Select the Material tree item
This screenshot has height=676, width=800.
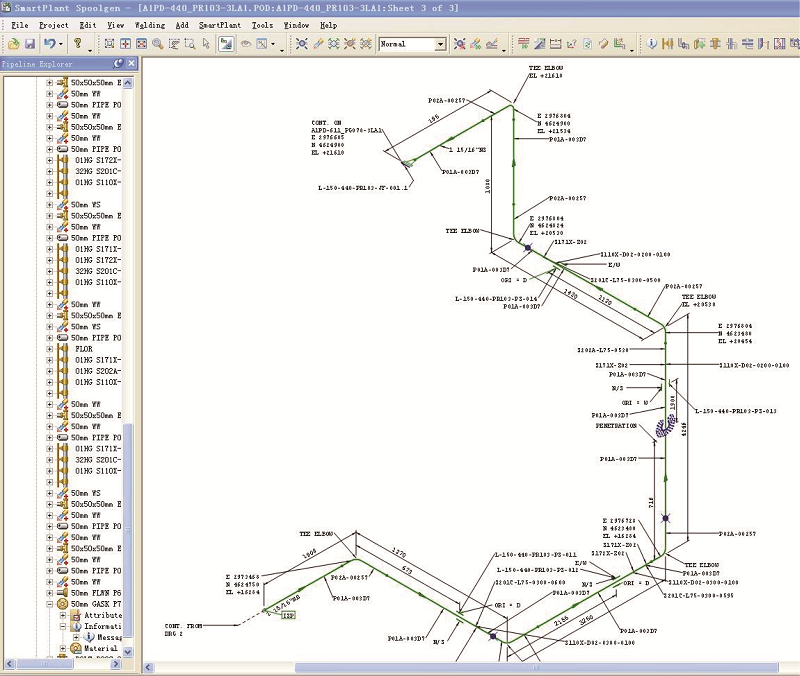pos(101,648)
